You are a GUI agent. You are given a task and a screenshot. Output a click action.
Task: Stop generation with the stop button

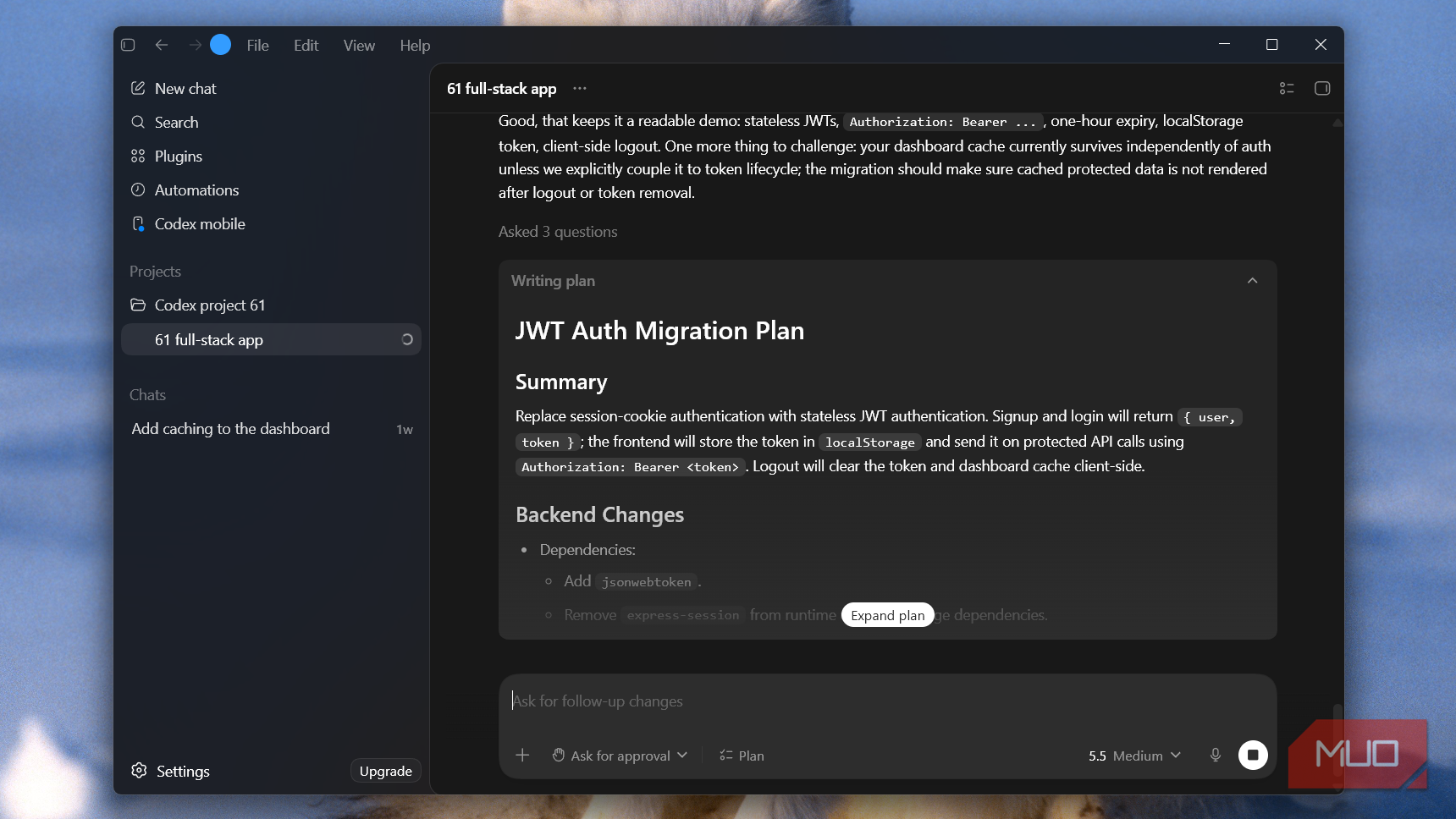(x=1253, y=755)
